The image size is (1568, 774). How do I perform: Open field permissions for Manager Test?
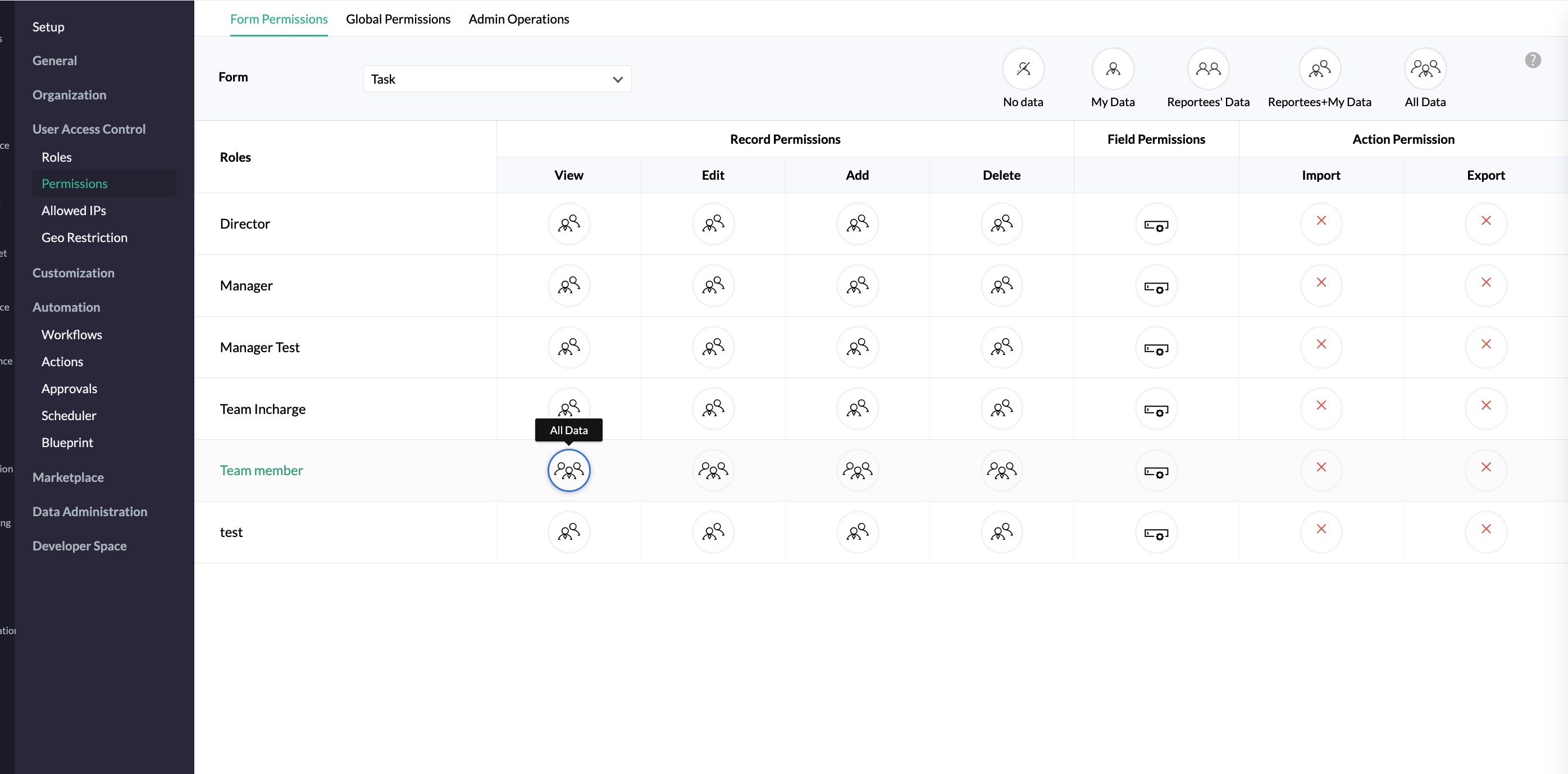(x=1156, y=347)
